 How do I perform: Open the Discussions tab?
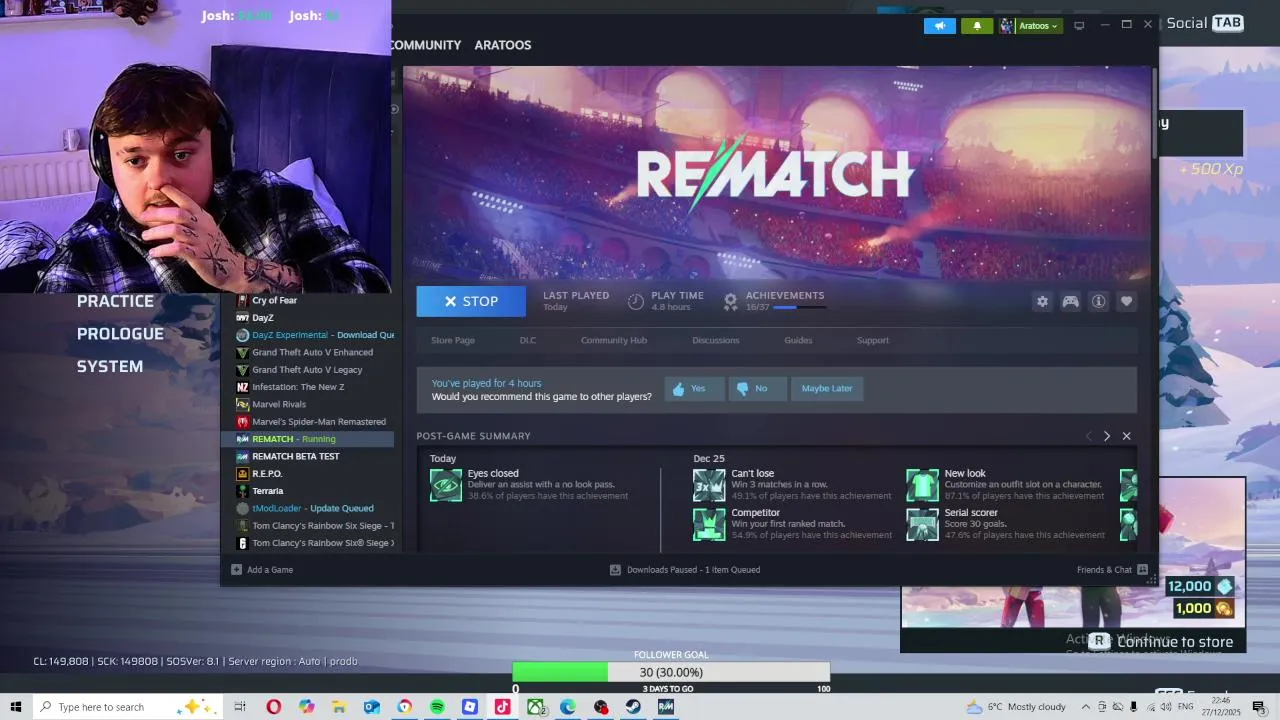click(716, 340)
